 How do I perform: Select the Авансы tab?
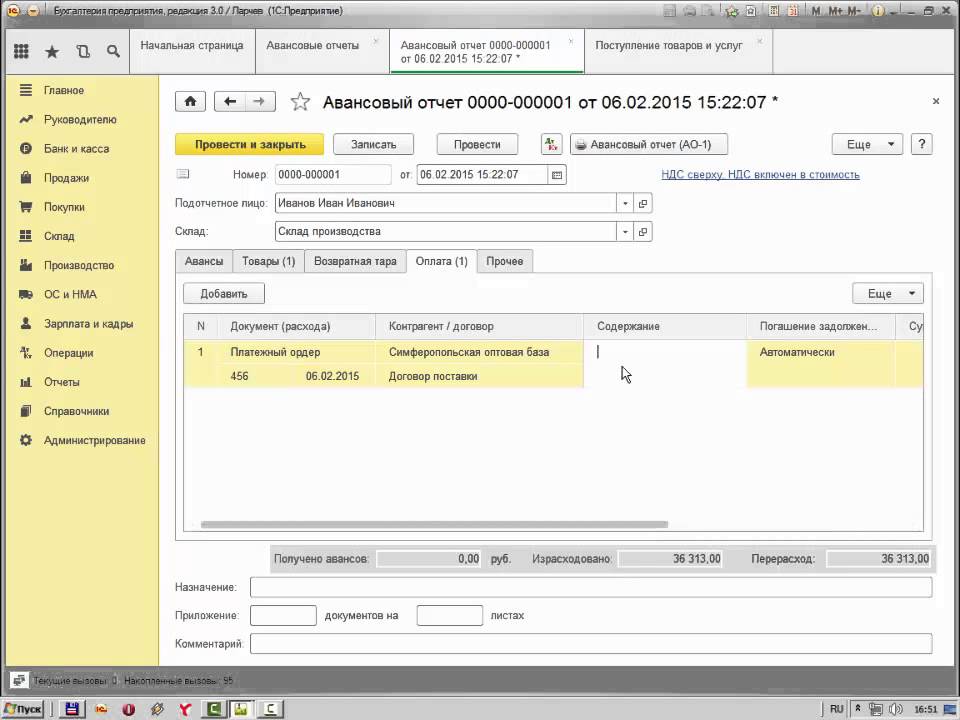(204, 261)
